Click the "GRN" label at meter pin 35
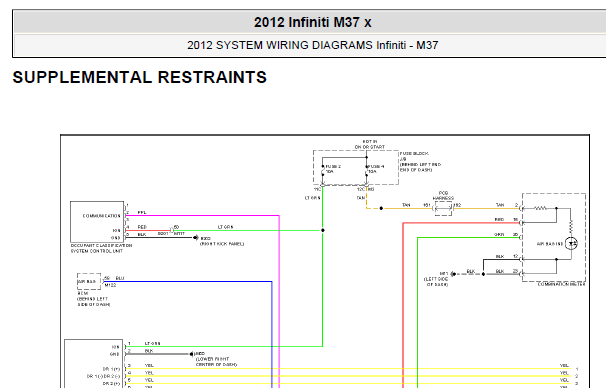606x388 pixels. click(x=499, y=235)
